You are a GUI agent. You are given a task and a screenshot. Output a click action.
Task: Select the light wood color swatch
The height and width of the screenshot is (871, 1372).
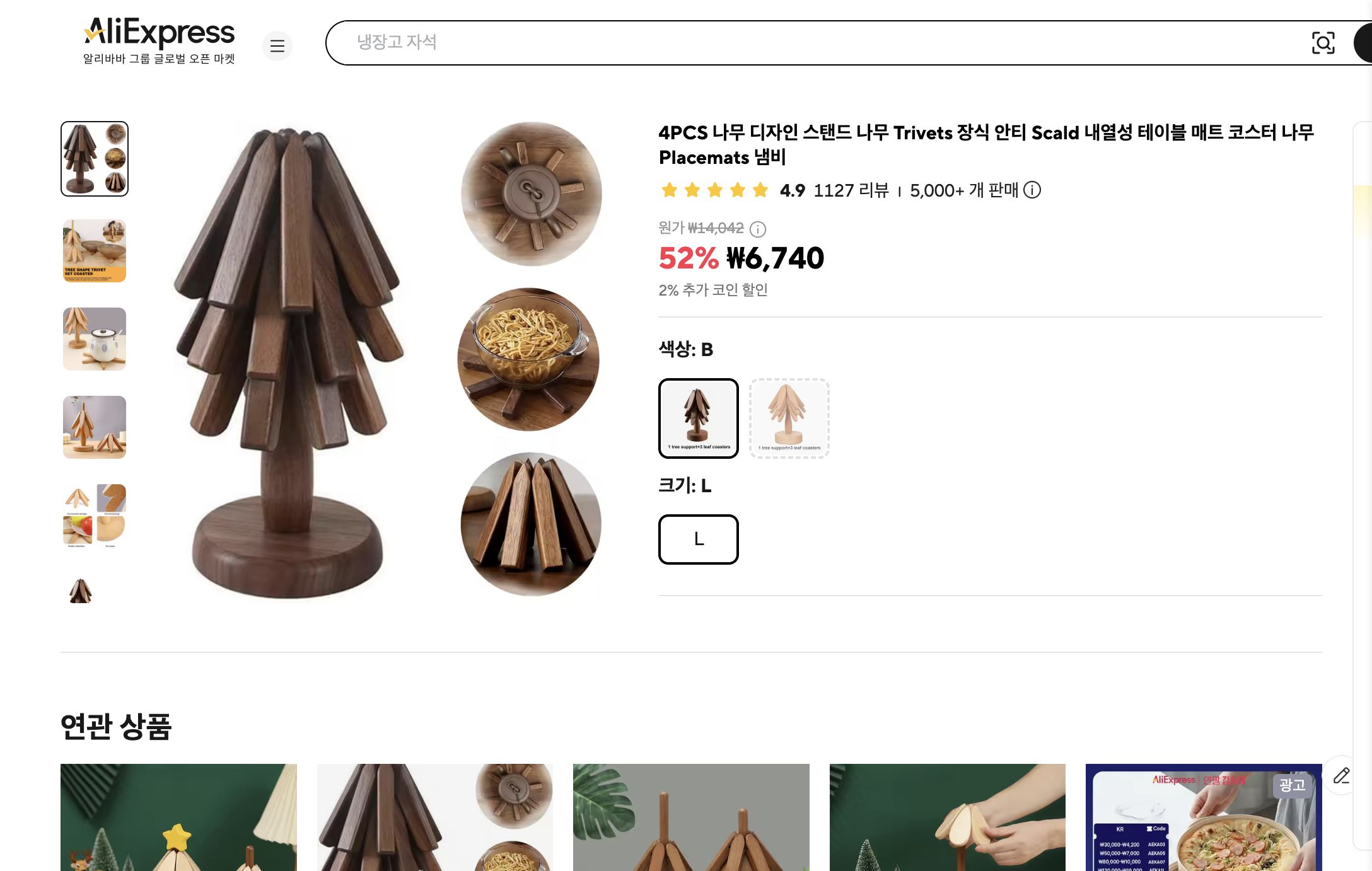(x=789, y=418)
